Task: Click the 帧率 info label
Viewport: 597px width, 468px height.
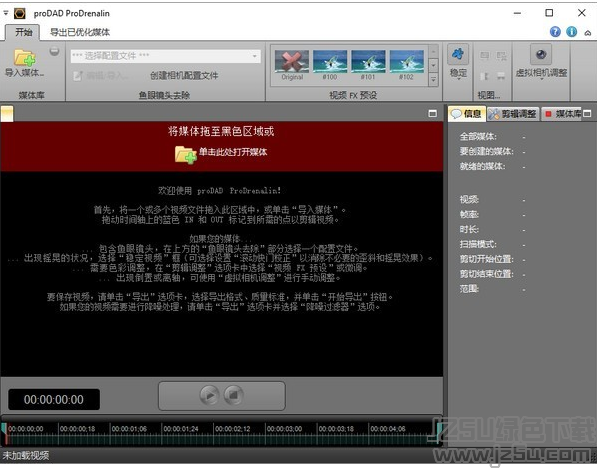Action: (469, 214)
